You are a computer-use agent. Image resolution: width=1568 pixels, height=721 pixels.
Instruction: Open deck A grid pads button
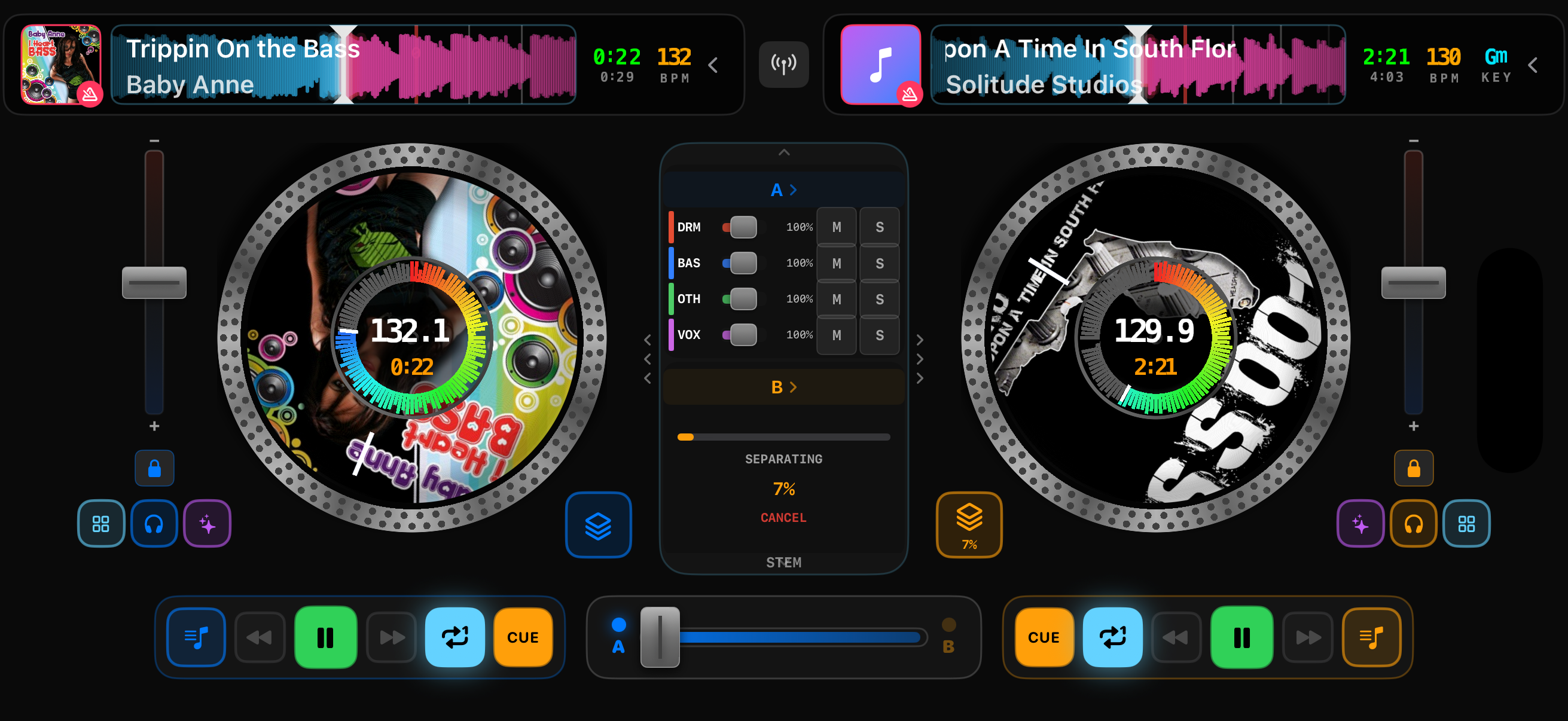point(101,523)
